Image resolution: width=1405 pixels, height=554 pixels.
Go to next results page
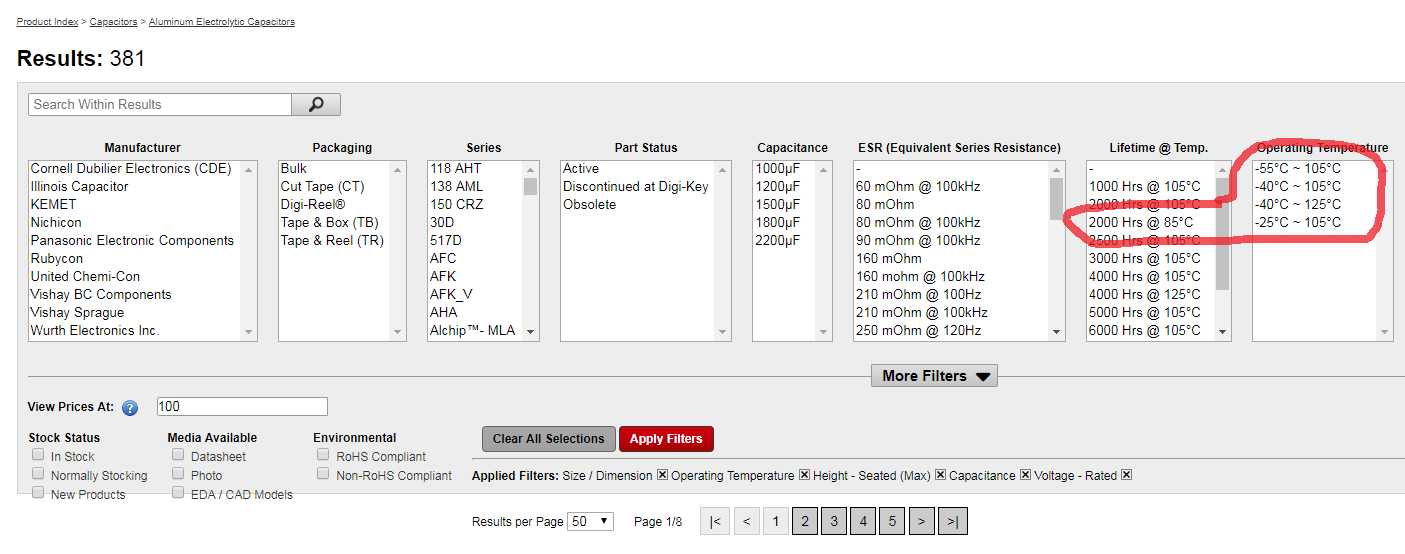[x=922, y=521]
